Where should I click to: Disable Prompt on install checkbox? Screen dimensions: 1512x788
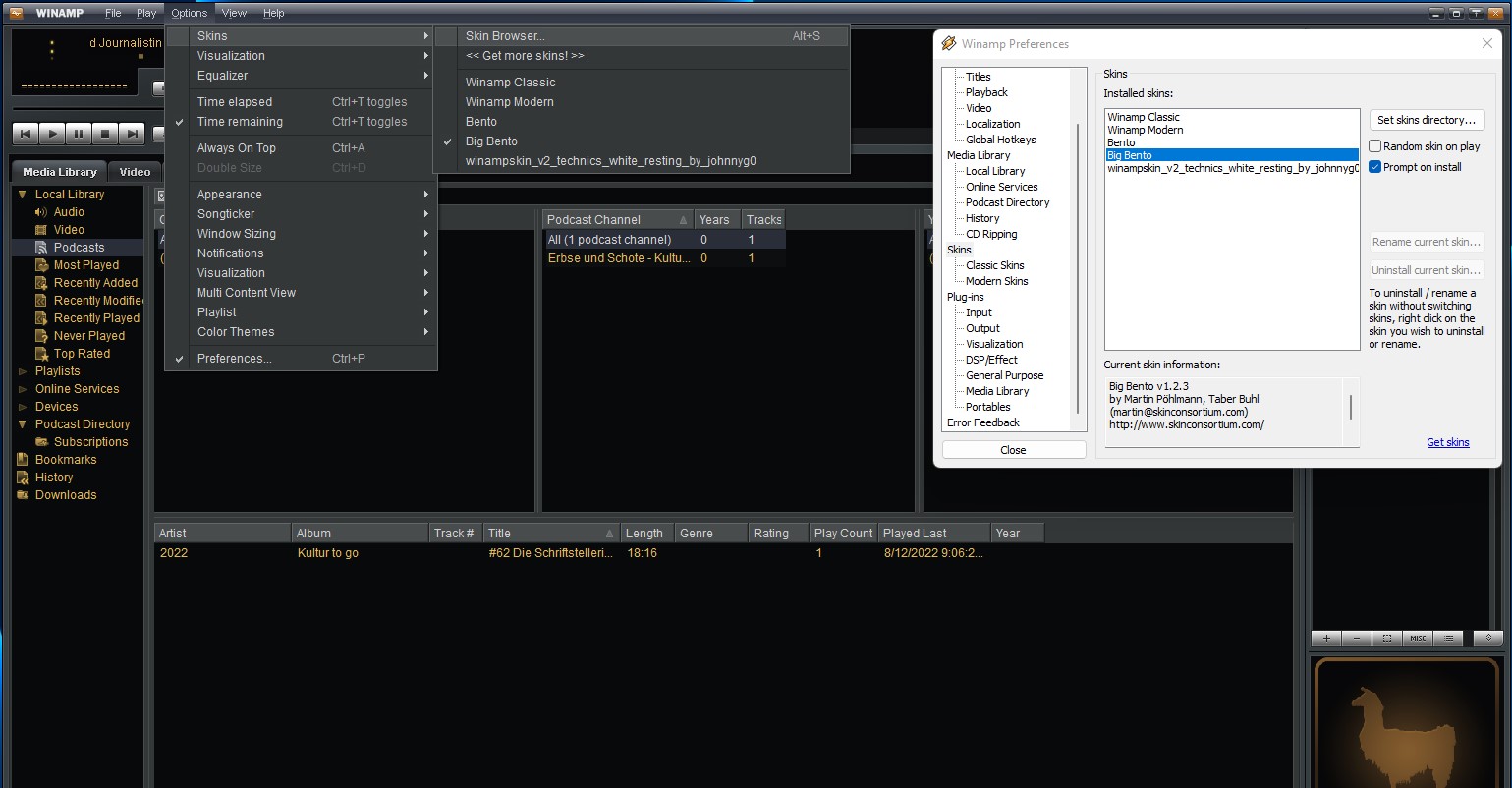pyautogui.click(x=1375, y=167)
